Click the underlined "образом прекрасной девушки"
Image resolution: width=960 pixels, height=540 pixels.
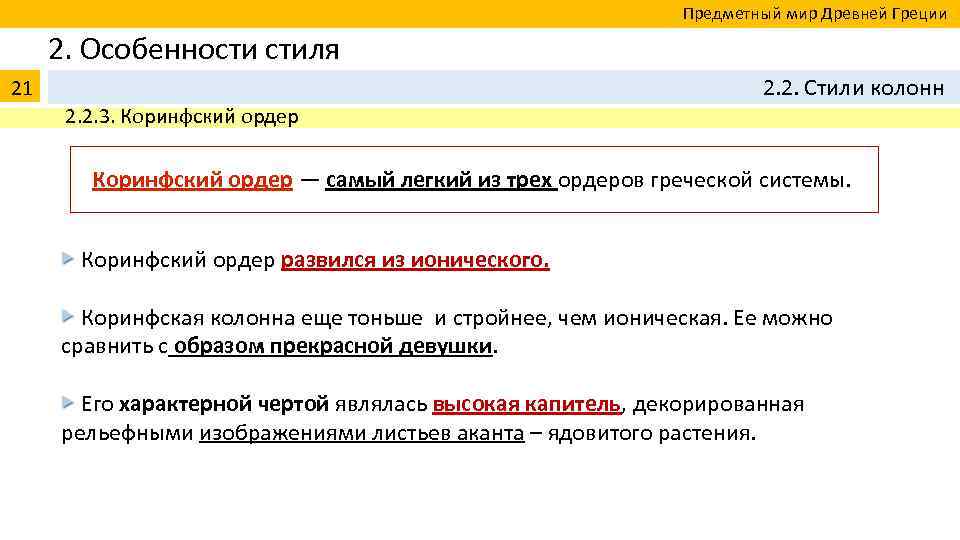[x=333, y=347]
